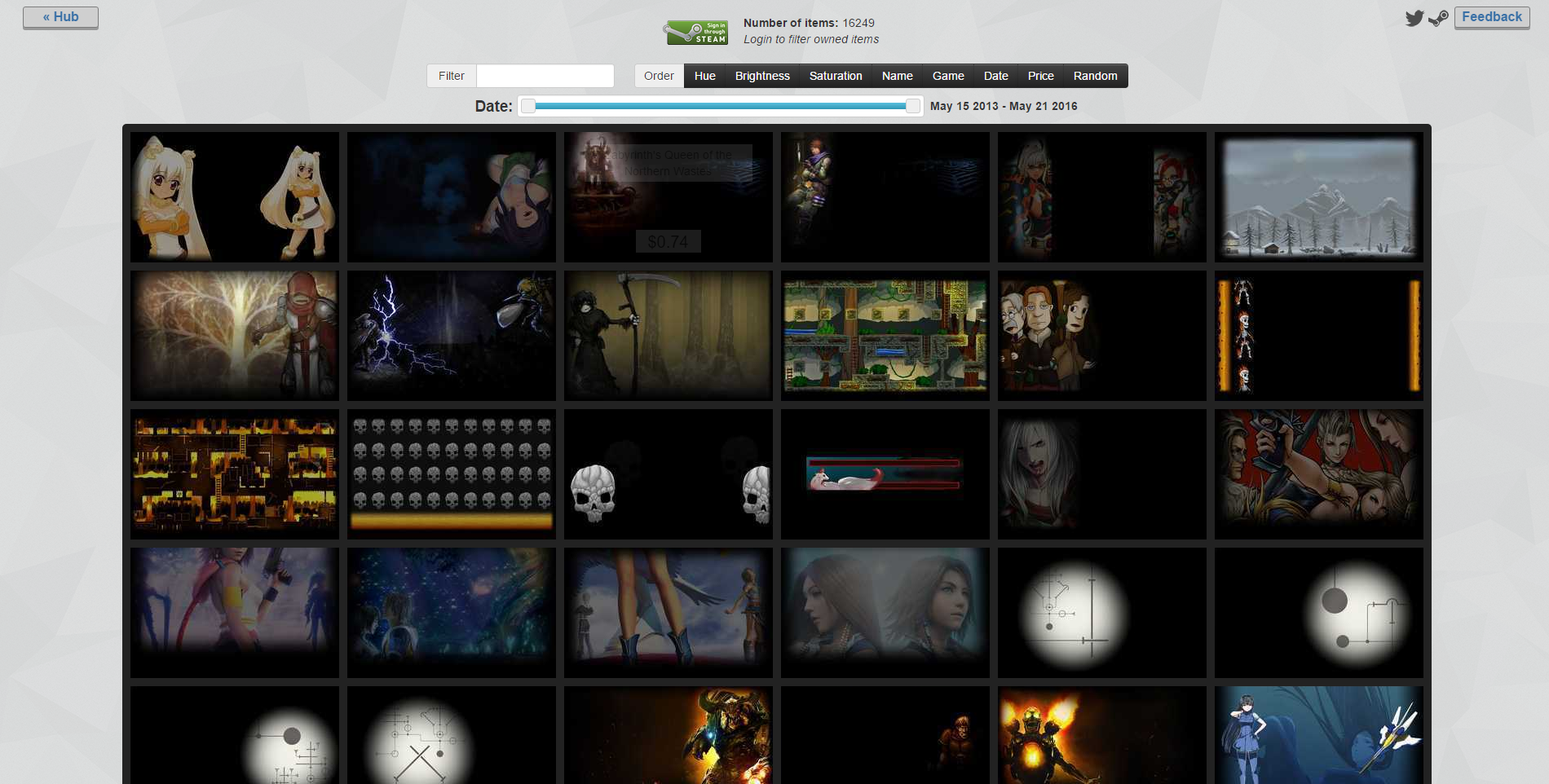Click the middle of the blue Date slider track
This screenshot has height=784, width=1549.
721,106
